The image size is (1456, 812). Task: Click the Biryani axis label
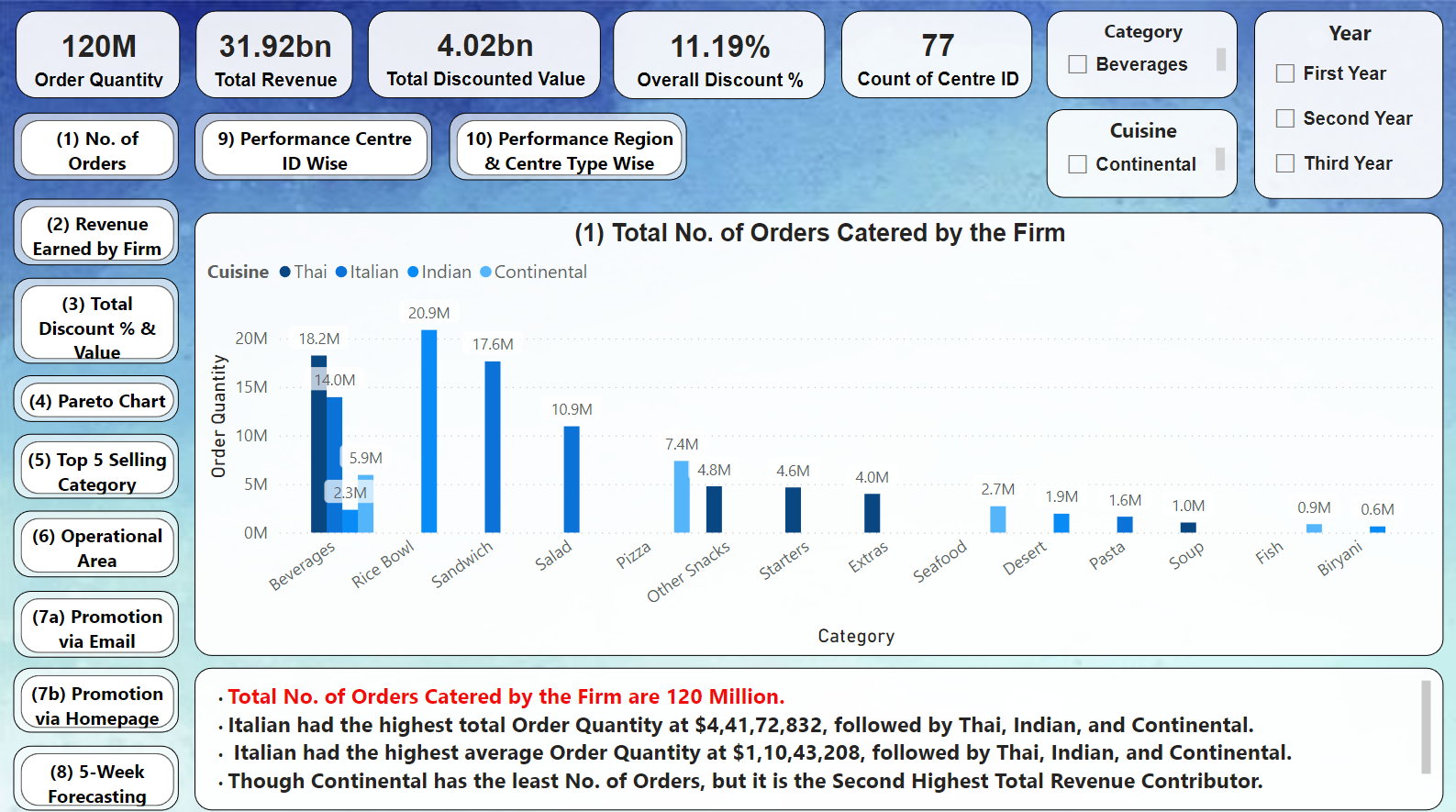pyautogui.click(x=1339, y=558)
